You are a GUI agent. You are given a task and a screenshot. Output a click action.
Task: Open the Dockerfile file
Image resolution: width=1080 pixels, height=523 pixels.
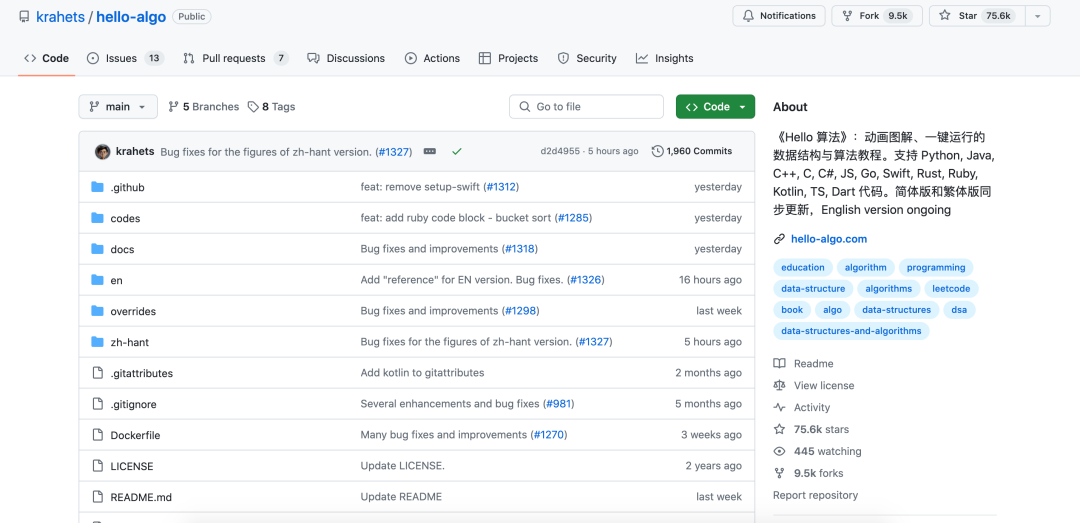pos(135,435)
